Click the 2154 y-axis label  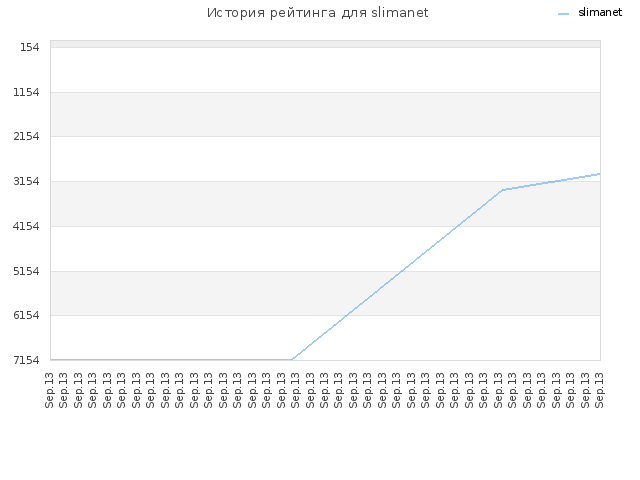27,136
